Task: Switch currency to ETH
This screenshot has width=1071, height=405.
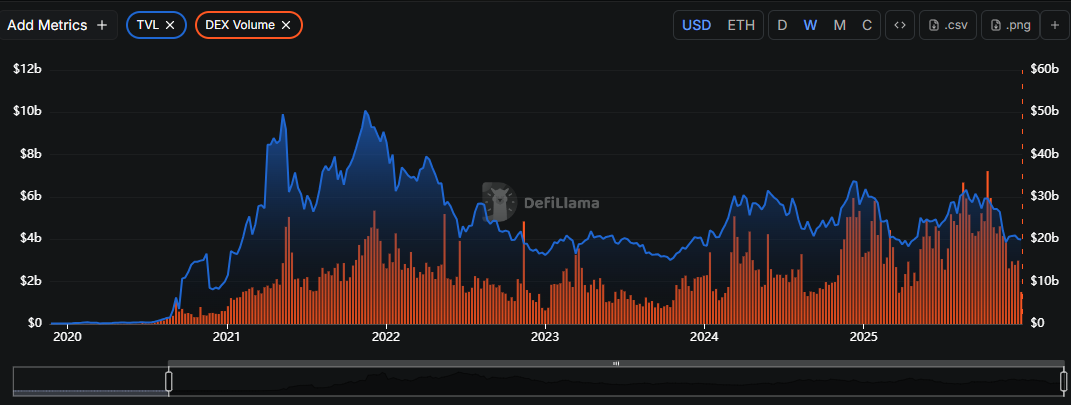Action: click(x=741, y=25)
